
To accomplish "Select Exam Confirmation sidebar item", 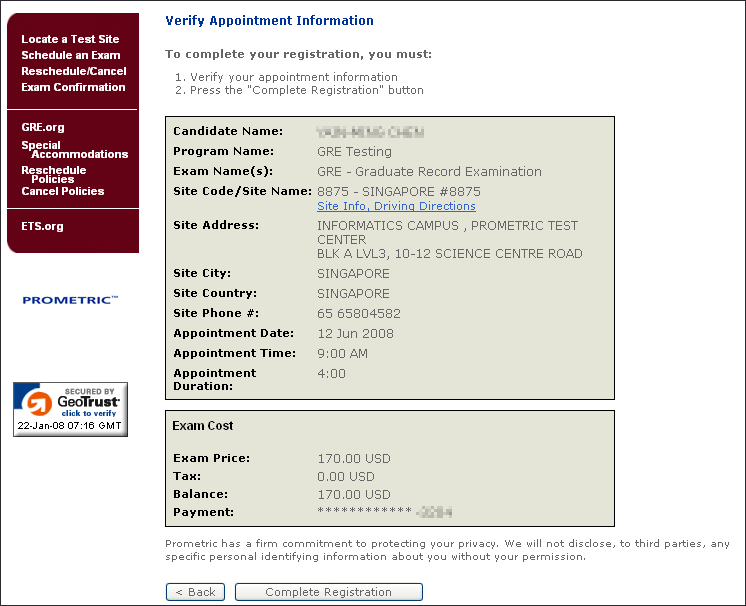I will click(x=73, y=87).
